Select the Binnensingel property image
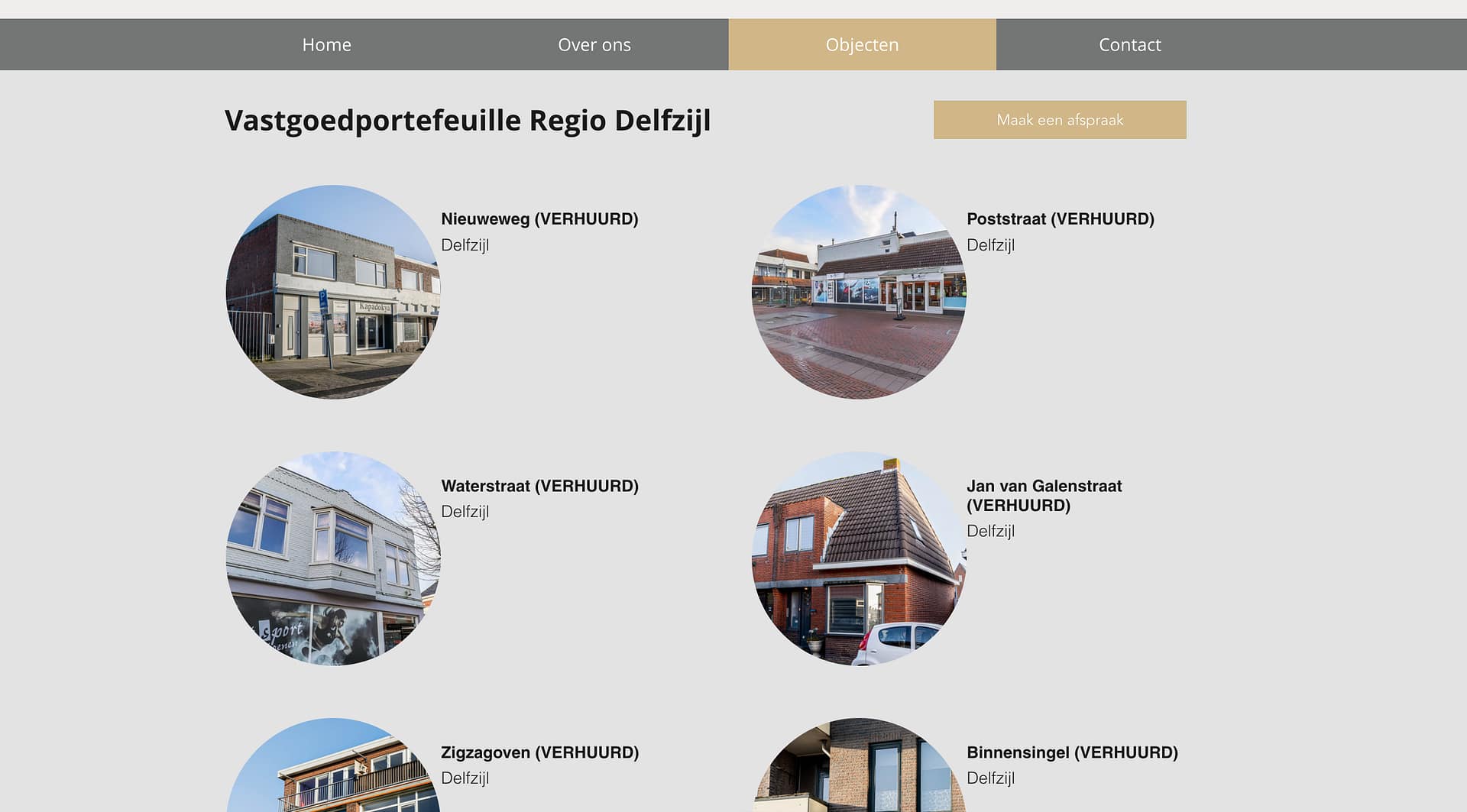 pos(859,768)
